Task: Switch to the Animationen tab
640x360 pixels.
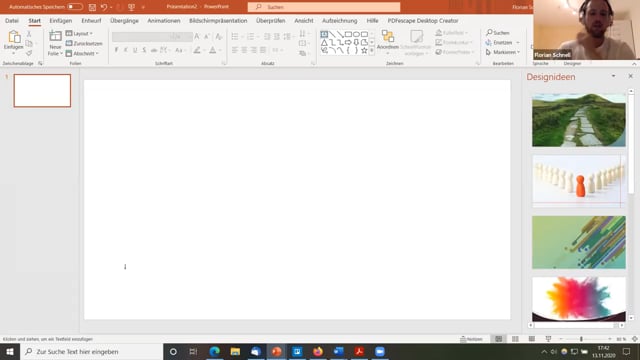Action: tap(164, 20)
